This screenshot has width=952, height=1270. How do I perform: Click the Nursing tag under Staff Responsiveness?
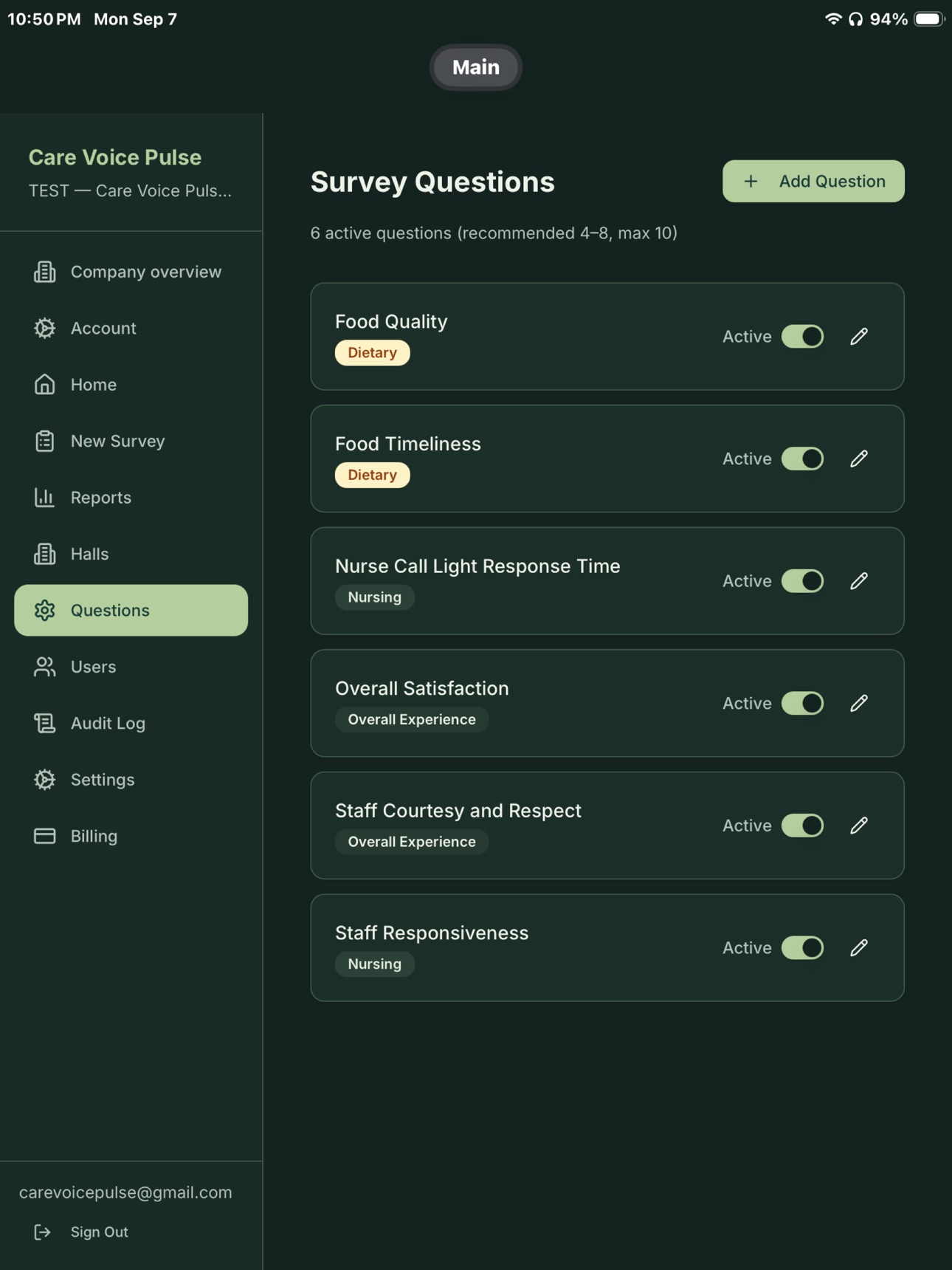375,964
